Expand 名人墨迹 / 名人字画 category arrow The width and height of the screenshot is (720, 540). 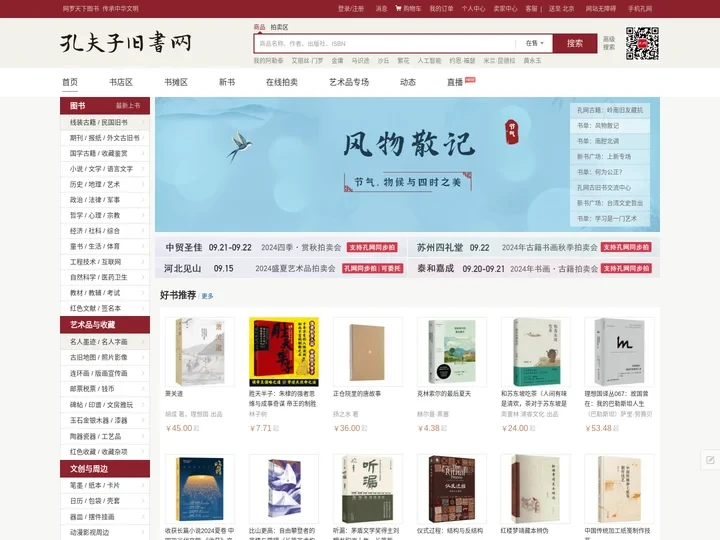tap(143, 342)
